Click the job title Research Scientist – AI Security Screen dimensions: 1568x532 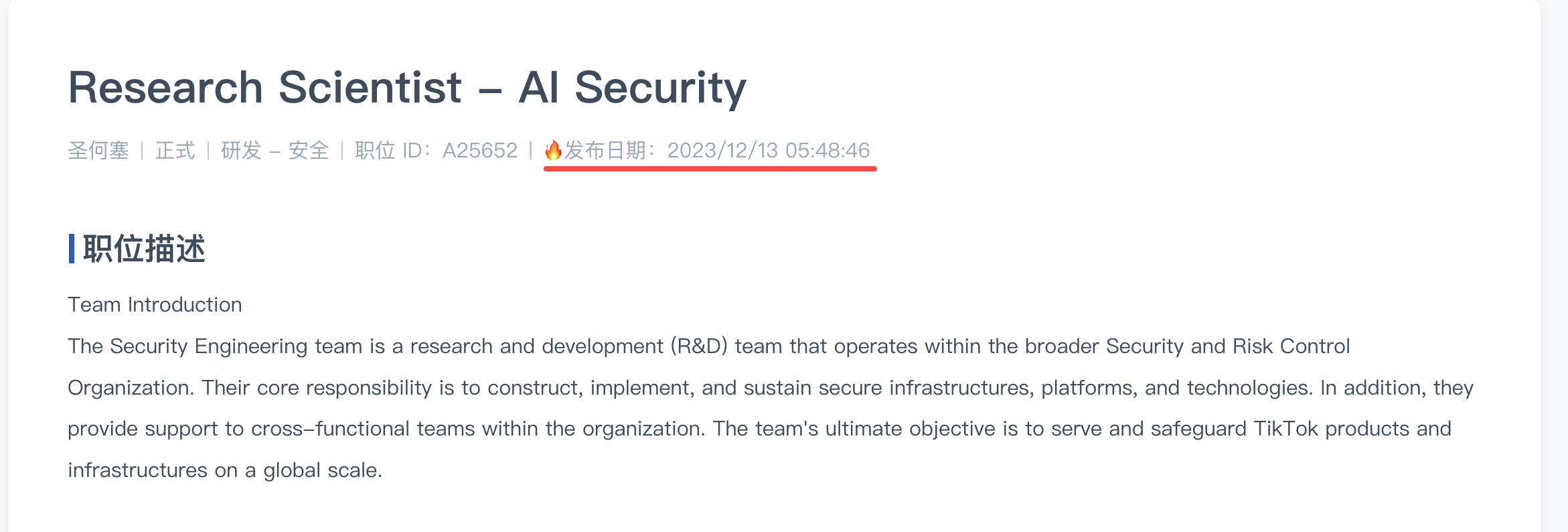tap(407, 88)
